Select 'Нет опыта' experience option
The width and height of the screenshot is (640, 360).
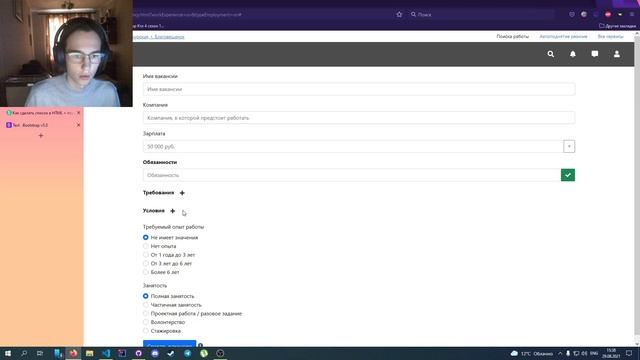[146, 246]
